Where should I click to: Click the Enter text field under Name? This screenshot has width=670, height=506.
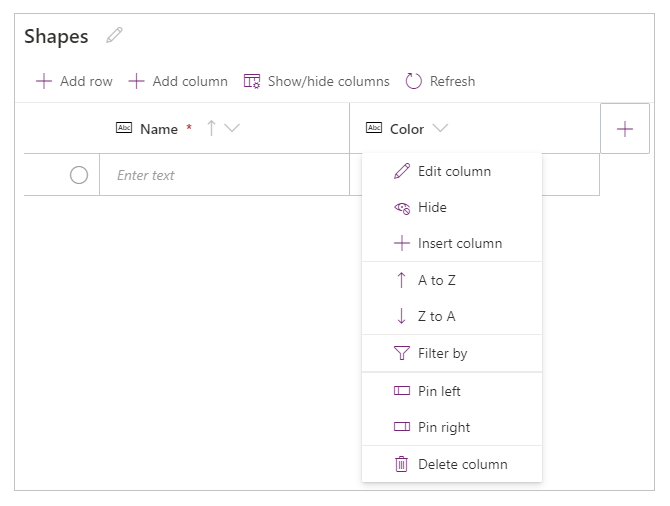point(225,175)
